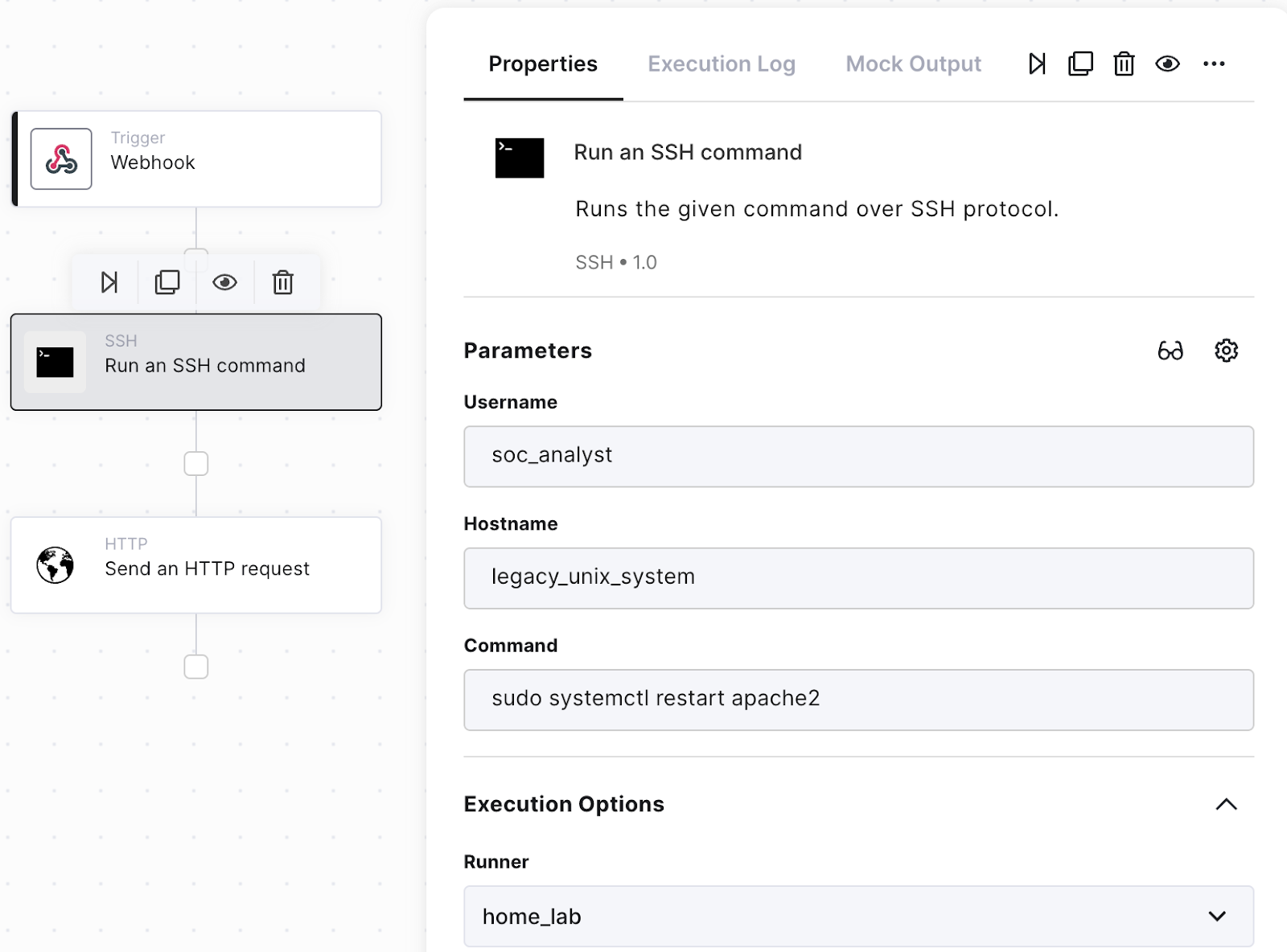
Task: Duplicate the SSH action from the Properties toolbar
Action: (1080, 64)
